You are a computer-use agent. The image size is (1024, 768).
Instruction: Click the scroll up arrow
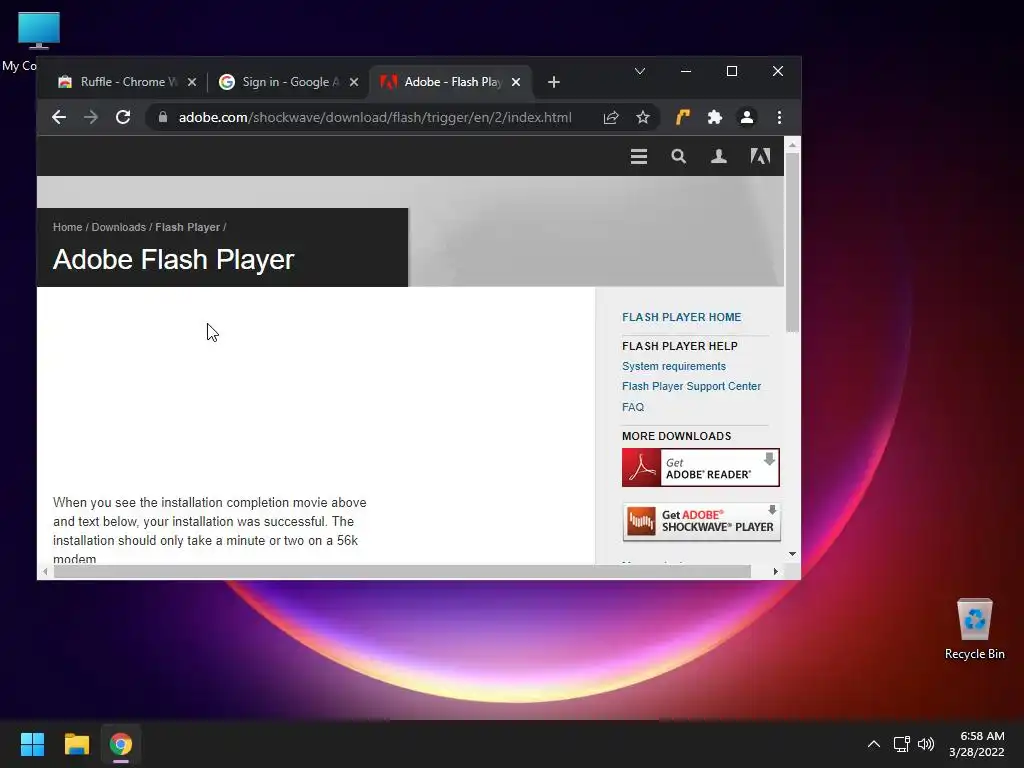point(792,145)
